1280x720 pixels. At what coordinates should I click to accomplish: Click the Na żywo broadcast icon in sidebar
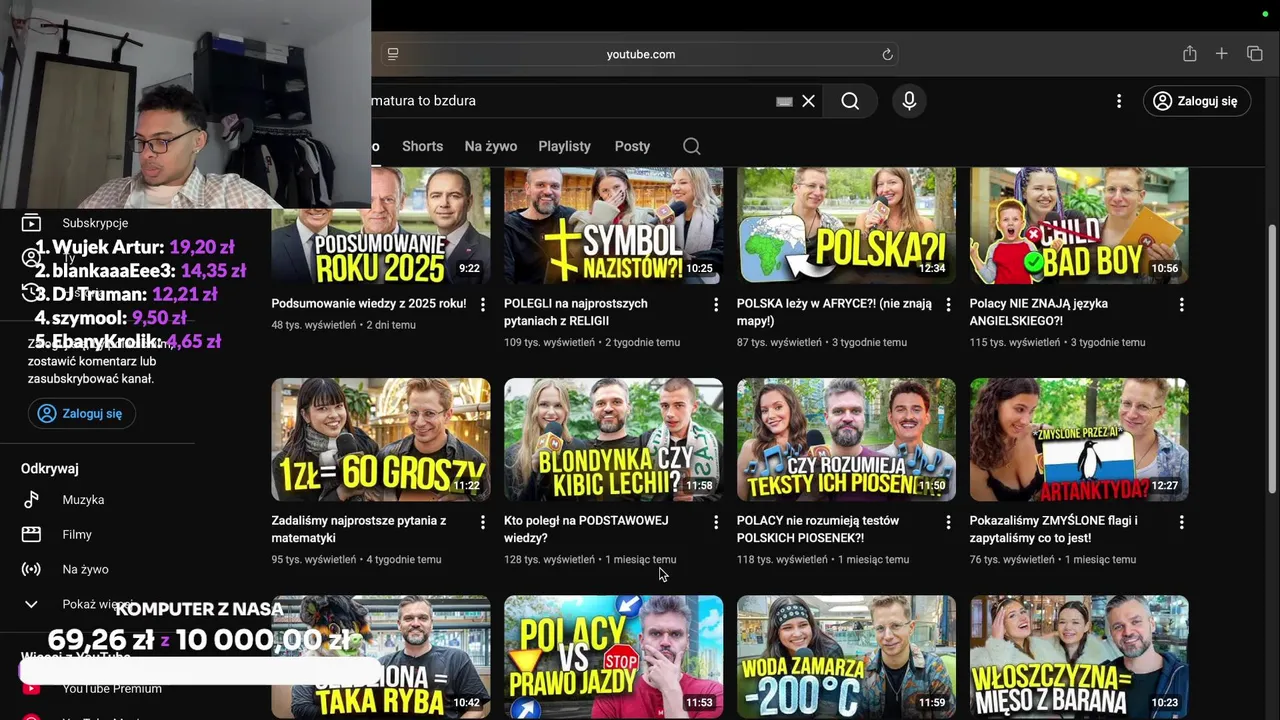(x=32, y=570)
